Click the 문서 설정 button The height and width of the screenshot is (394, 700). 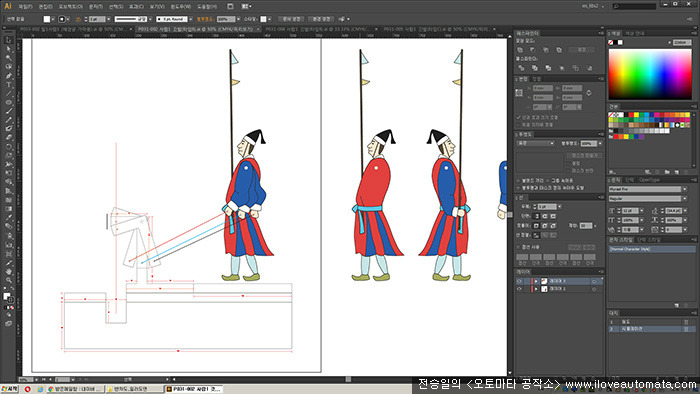(292, 19)
